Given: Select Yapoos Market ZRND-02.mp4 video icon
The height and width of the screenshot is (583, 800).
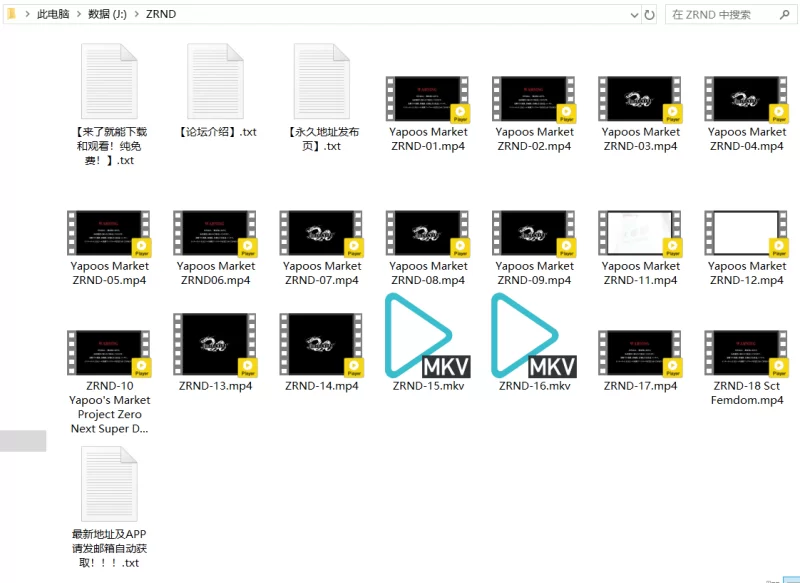Looking at the screenshot, I should 534,99.
